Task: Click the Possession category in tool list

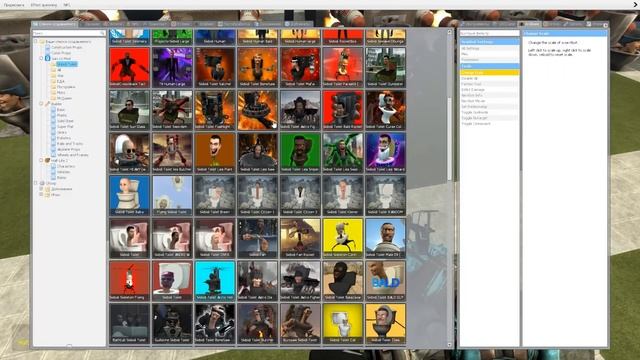Action: click(x=490, y=60)
